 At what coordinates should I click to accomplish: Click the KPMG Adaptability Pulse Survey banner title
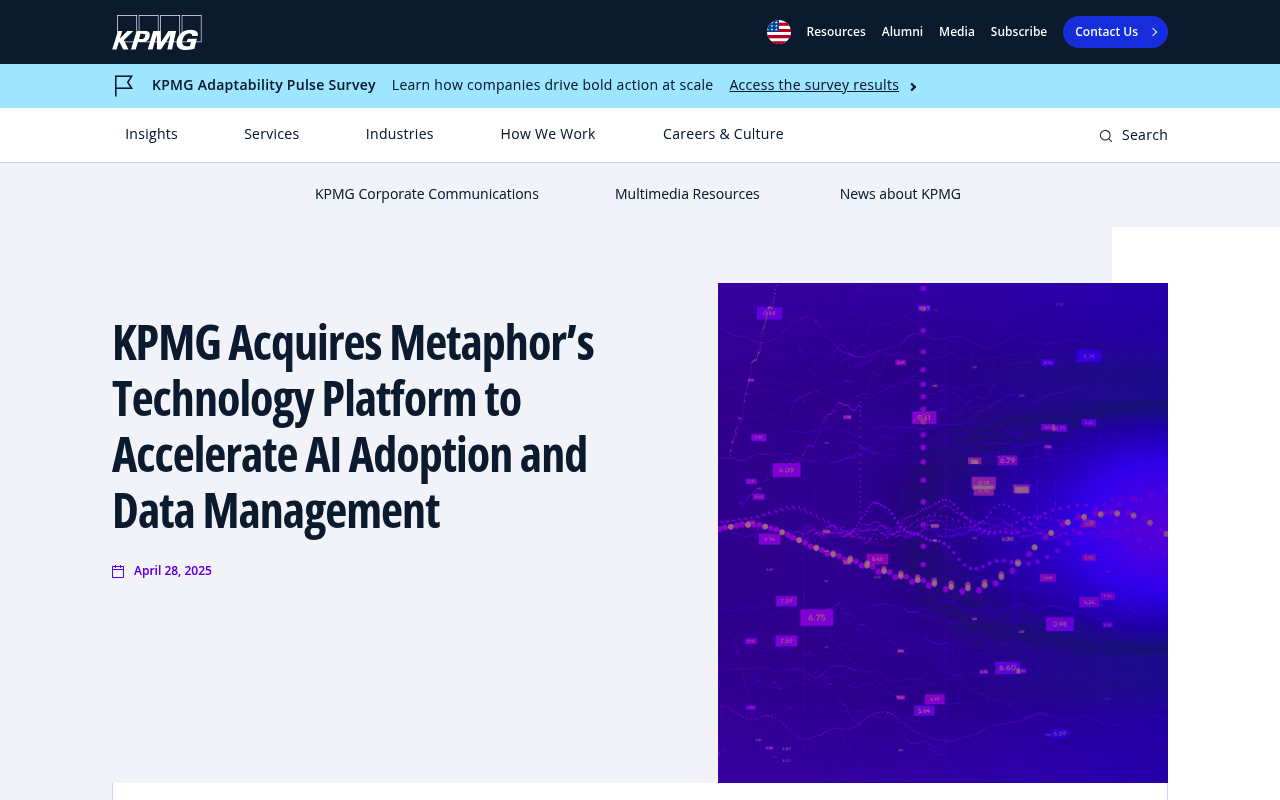coord(264,85)
